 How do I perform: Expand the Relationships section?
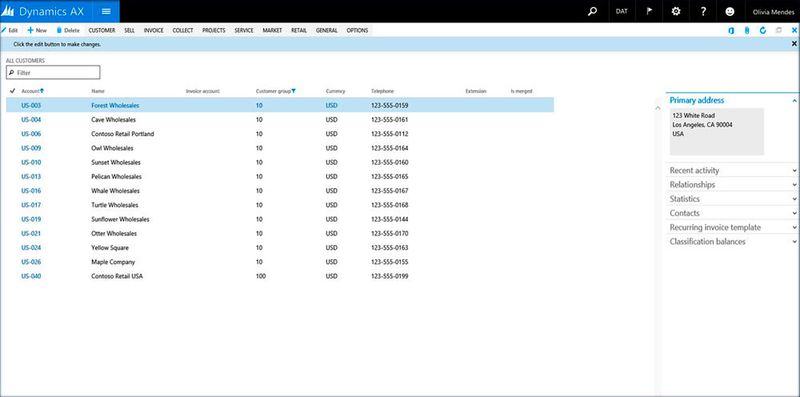[x=733, y=185]
